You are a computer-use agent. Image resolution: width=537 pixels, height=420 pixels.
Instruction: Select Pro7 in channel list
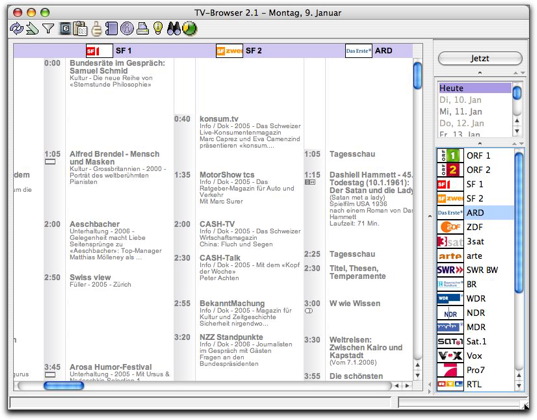pyautogui.click(x=475, y=370)
